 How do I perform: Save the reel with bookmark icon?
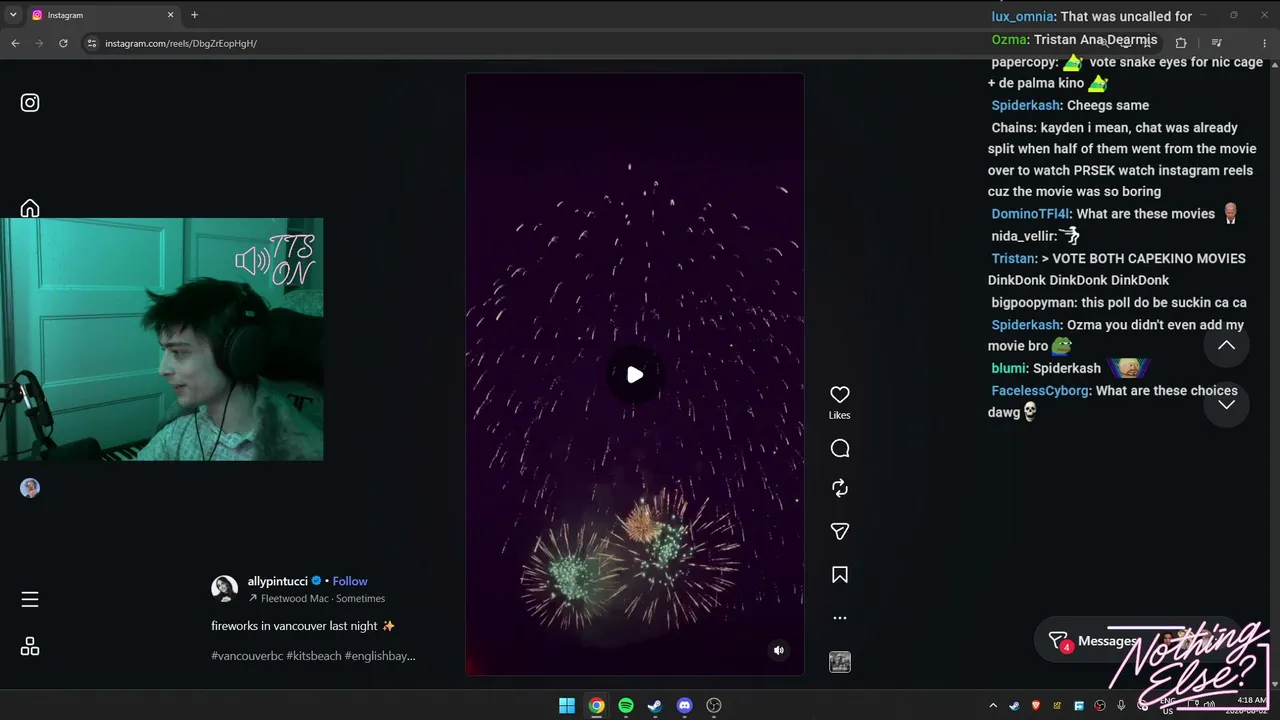click(x=840, y=575)
